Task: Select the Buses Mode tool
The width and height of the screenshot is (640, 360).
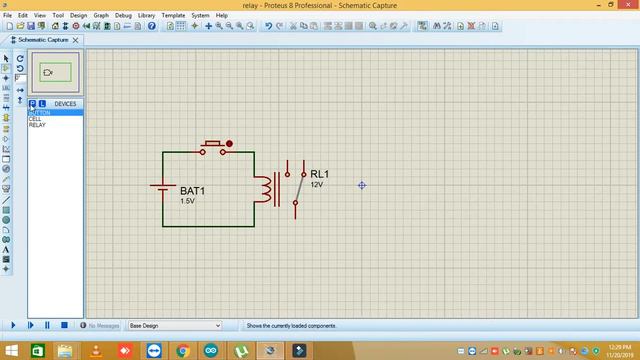Action: 6,108
